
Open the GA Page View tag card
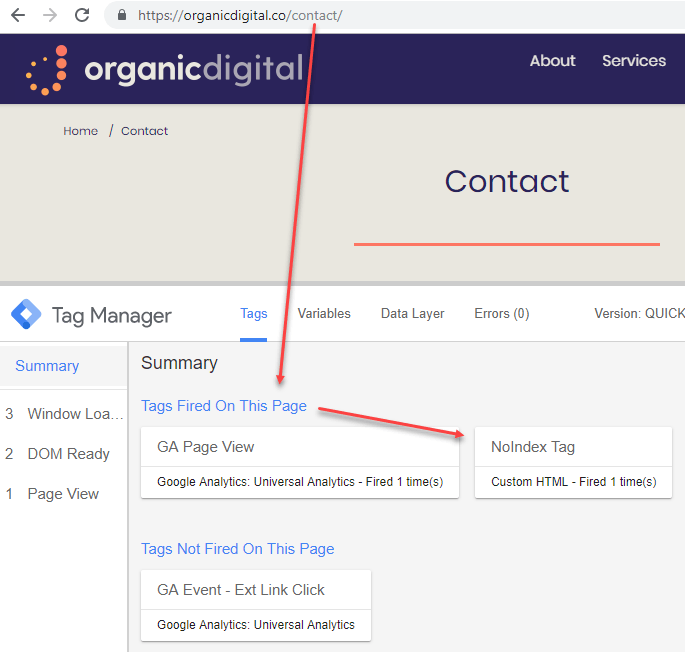tap(300, 462)
